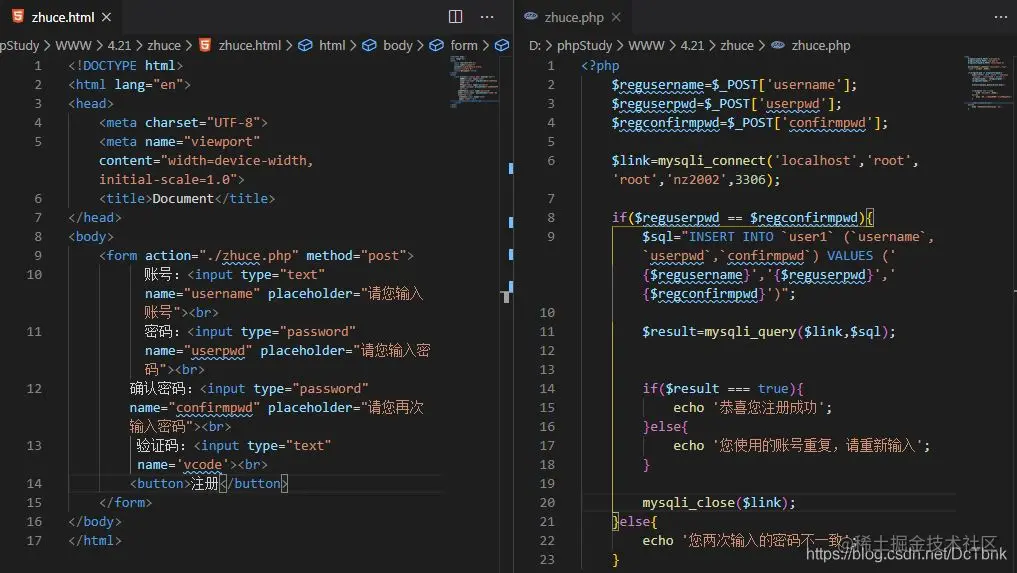Click the '</form>' closing tag
This screenshot has height=573, width=1017.
125,502
